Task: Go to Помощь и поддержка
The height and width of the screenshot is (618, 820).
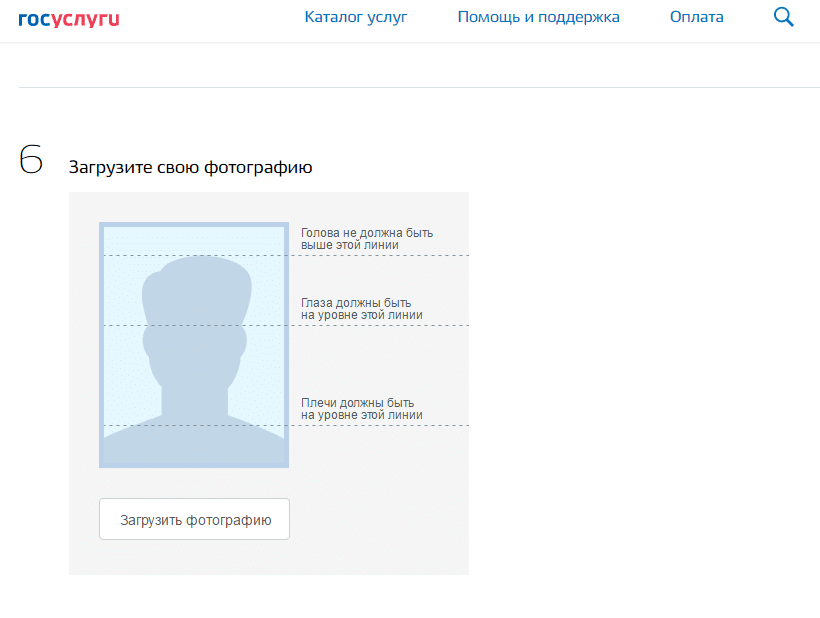Action: [538, 17]
